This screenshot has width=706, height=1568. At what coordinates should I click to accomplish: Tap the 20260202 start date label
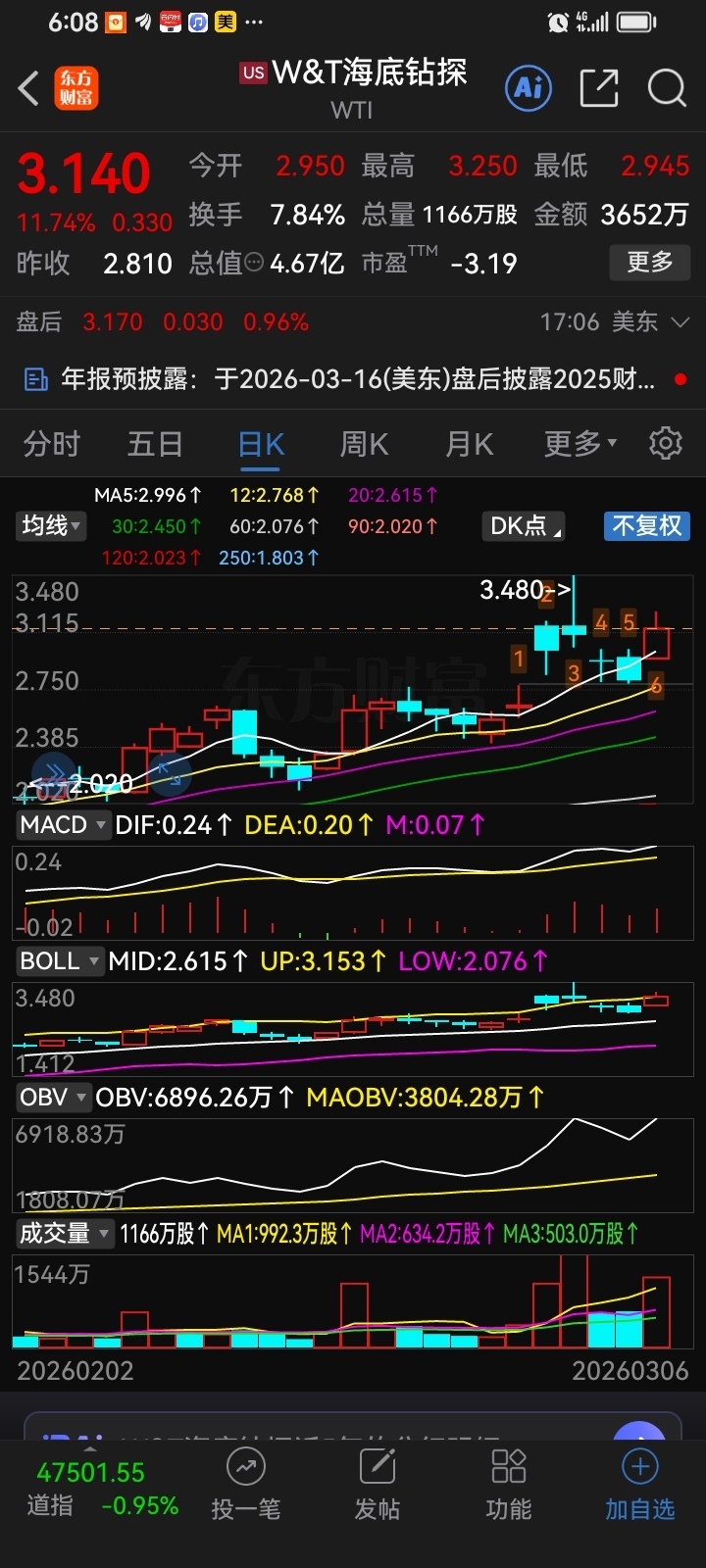click(76, 1371)
